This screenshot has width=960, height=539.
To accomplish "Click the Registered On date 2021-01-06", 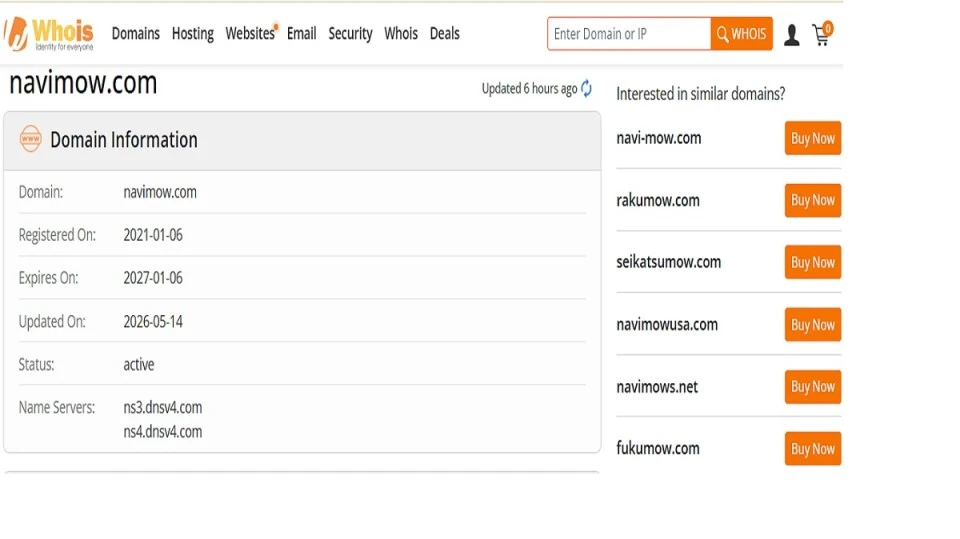I will [x=153, y=235].
